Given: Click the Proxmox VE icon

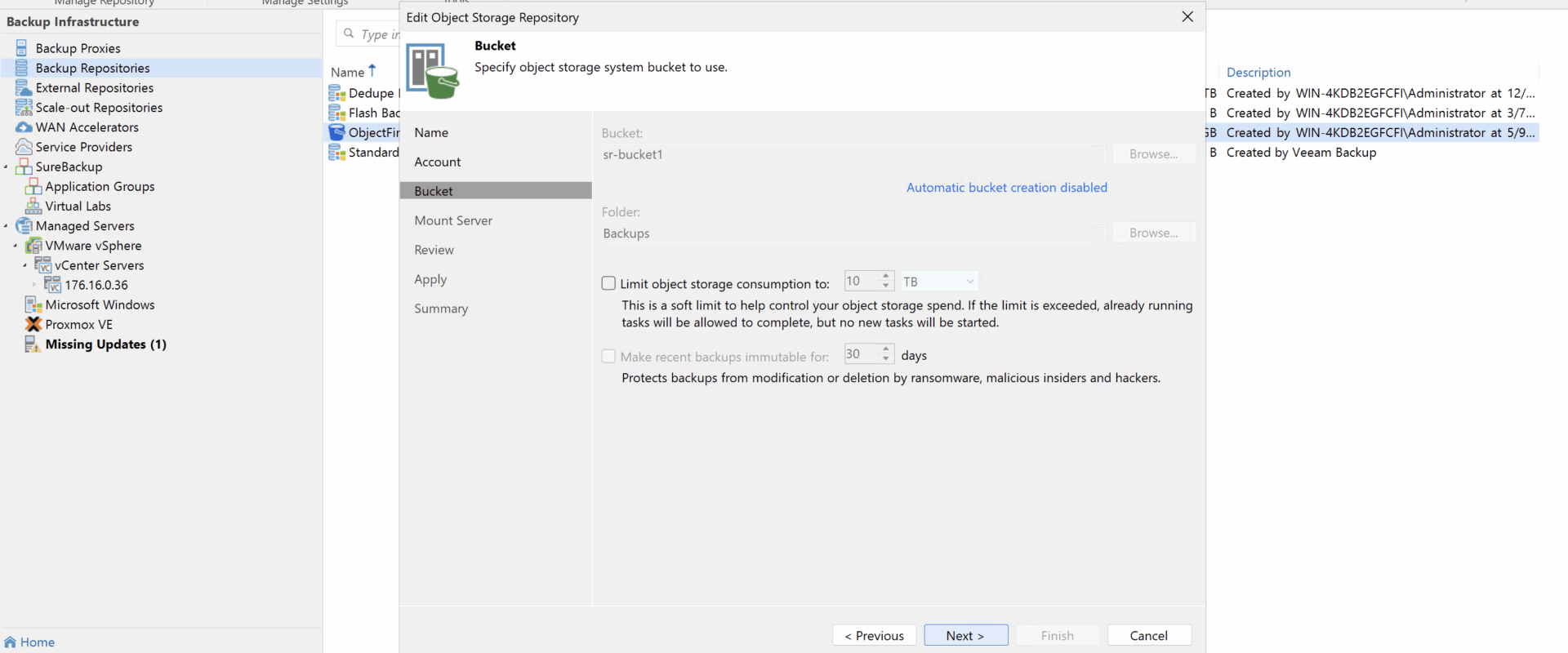Looking at the screenshot, I should point(33,324).
